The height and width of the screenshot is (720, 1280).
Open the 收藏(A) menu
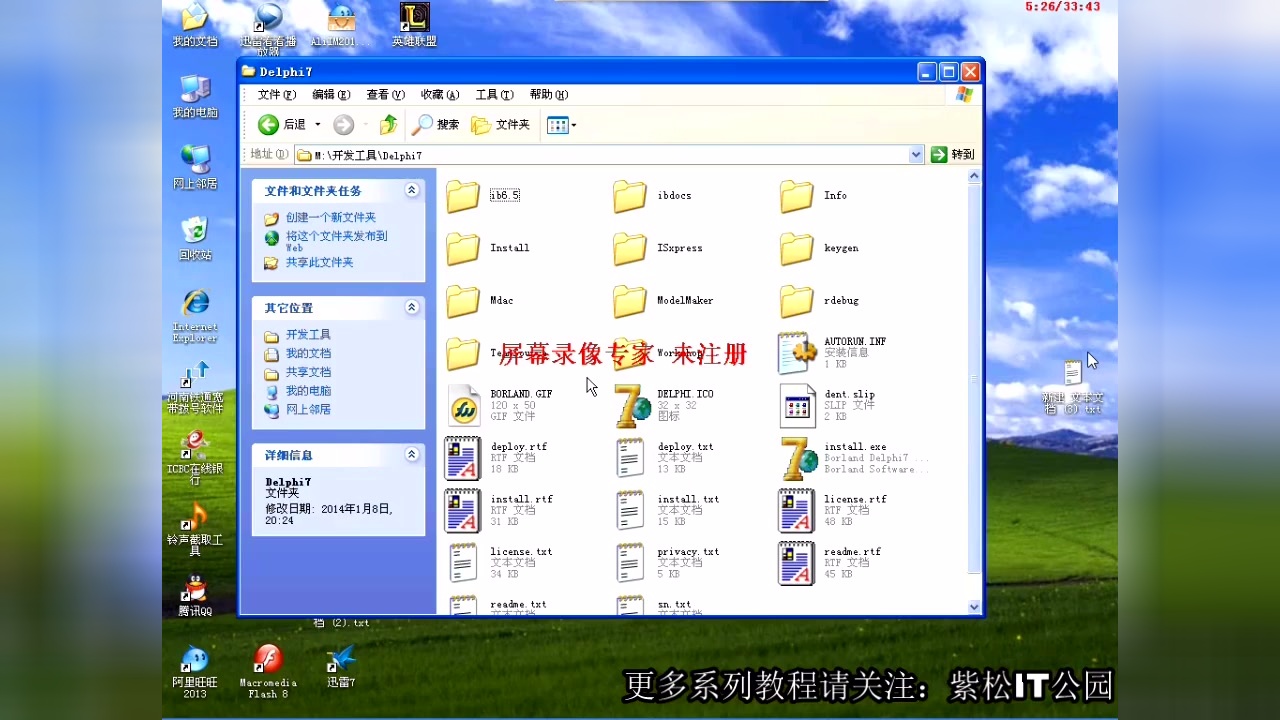(x=440, y=95)
